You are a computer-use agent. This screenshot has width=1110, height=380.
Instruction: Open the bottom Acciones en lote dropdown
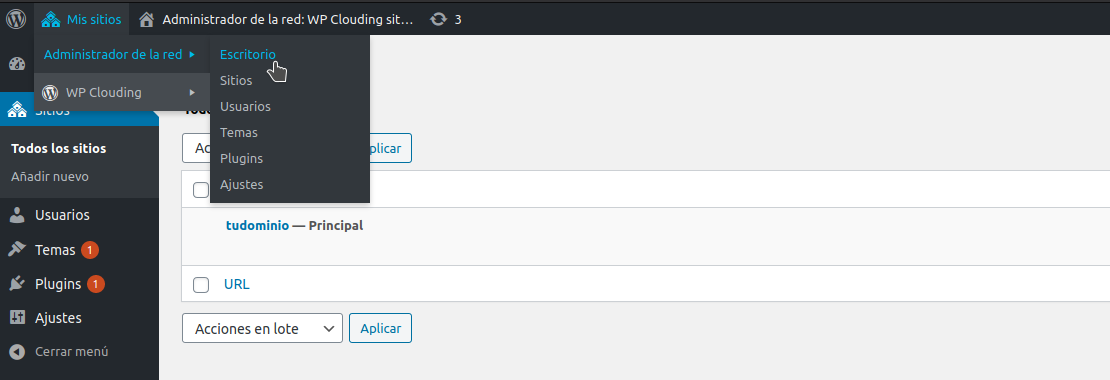262,329
